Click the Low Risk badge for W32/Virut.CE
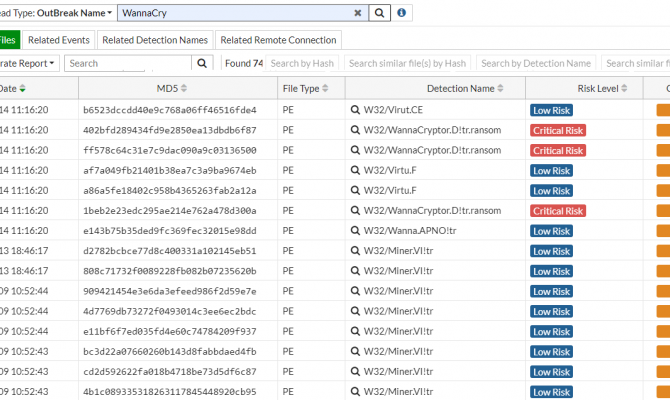Image resolution: width=670 pixels, height=400 pixels. 551,110
